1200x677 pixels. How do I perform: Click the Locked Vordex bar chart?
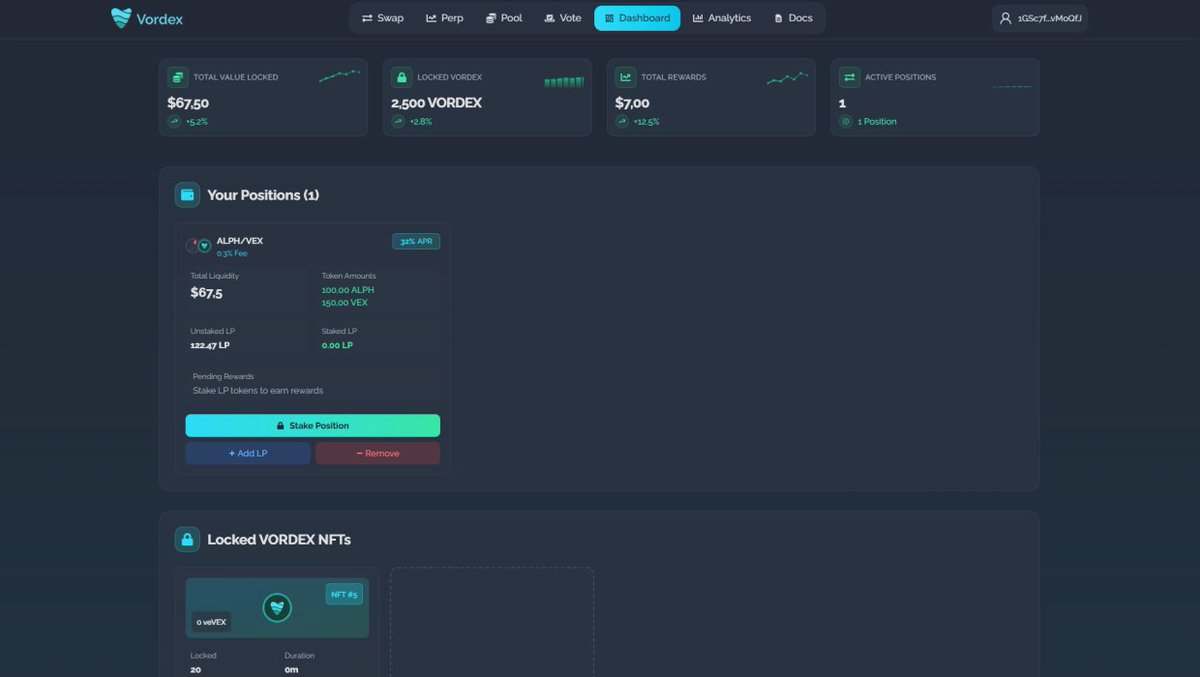(x=564, y=82)
